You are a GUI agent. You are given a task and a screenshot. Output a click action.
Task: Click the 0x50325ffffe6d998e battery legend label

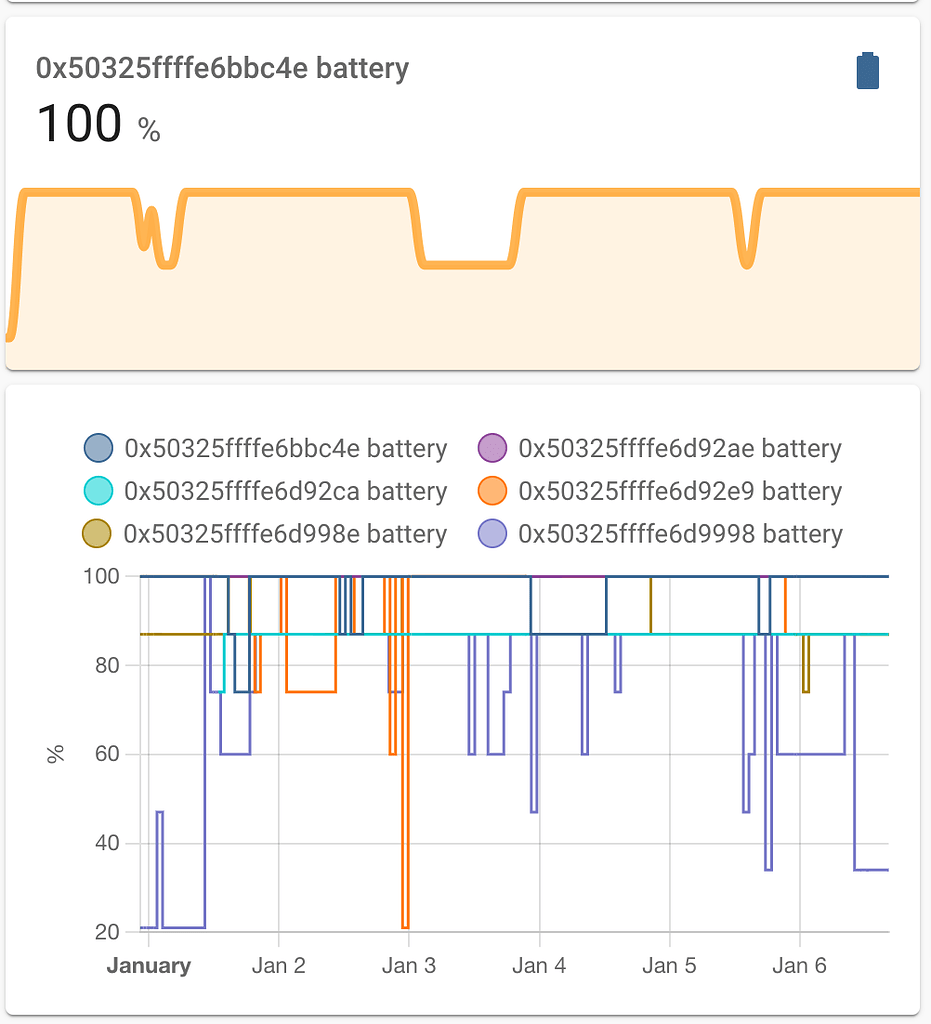[285, 534]
